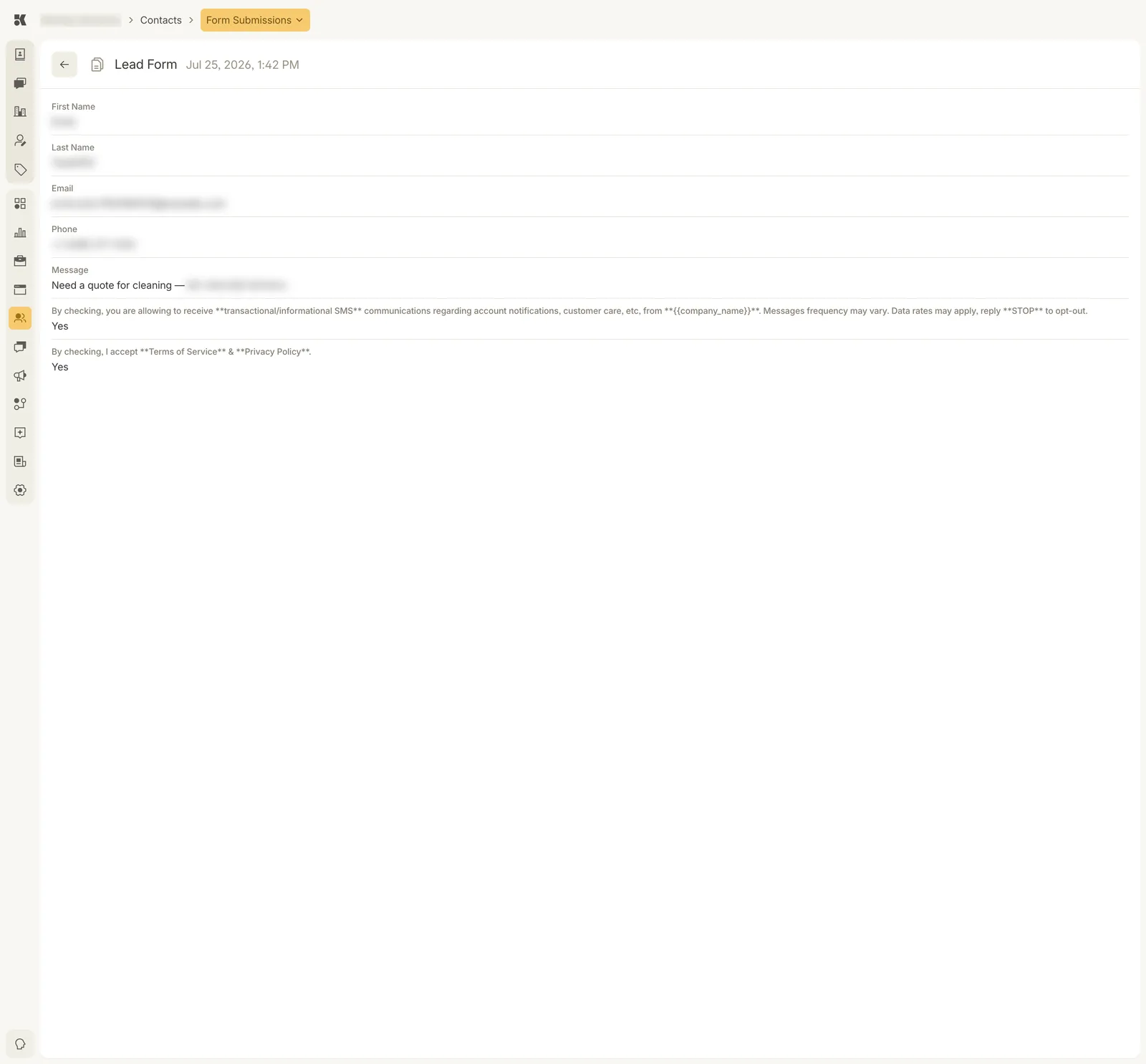The height and width of the screenshot is (1064, 1146).
Task: Click the submission date Jul 25, 2026, 1:42 PM
Action: coord(243,64)
